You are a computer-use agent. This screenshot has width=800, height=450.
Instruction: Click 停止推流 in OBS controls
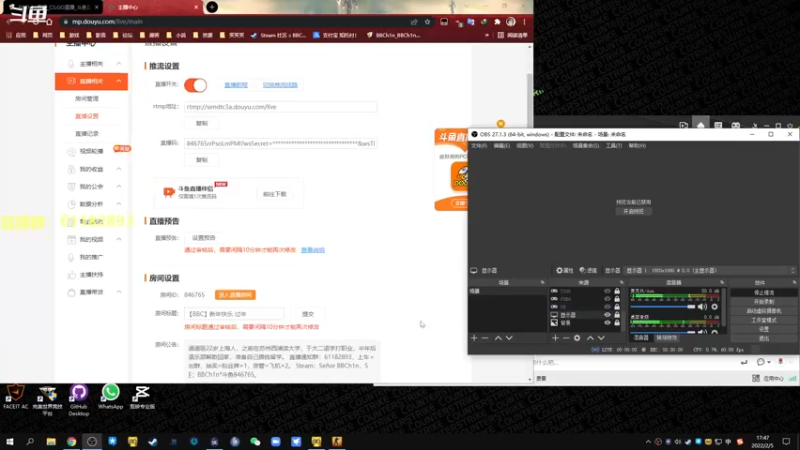[x=764, y=292]
